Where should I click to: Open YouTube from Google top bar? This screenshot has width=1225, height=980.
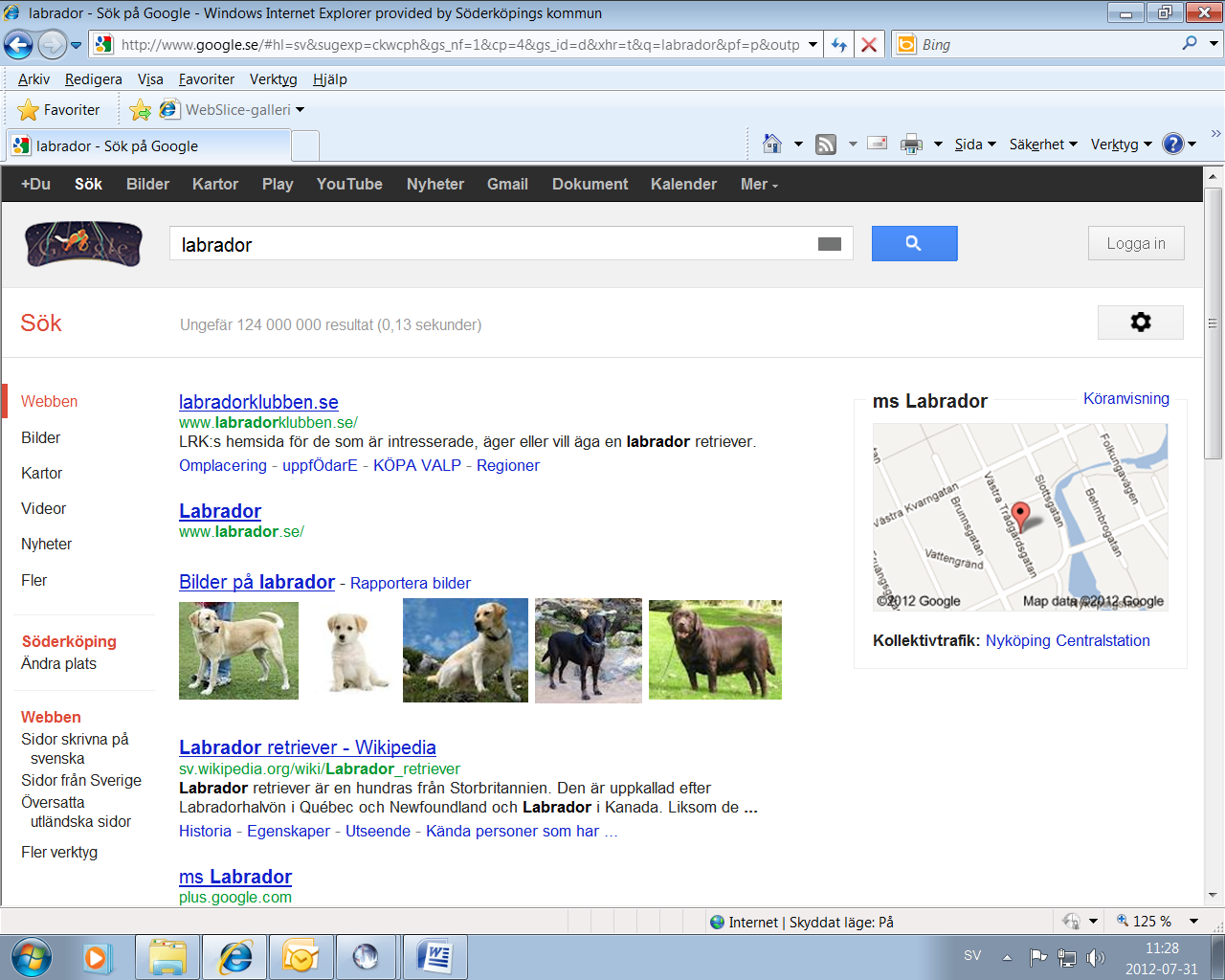point(349,184)
